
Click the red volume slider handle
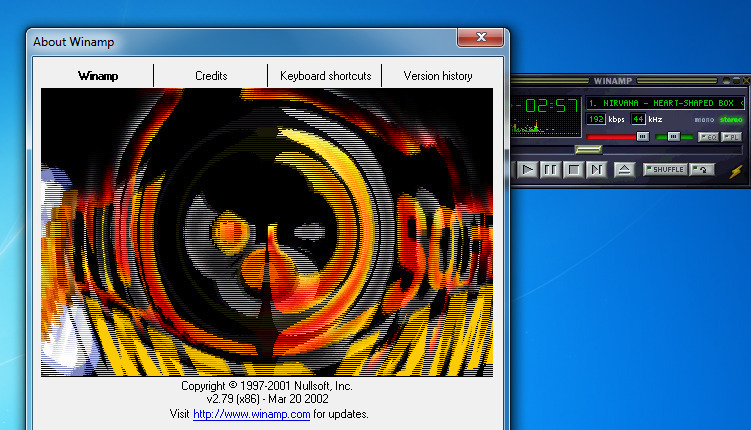[643, 137]
